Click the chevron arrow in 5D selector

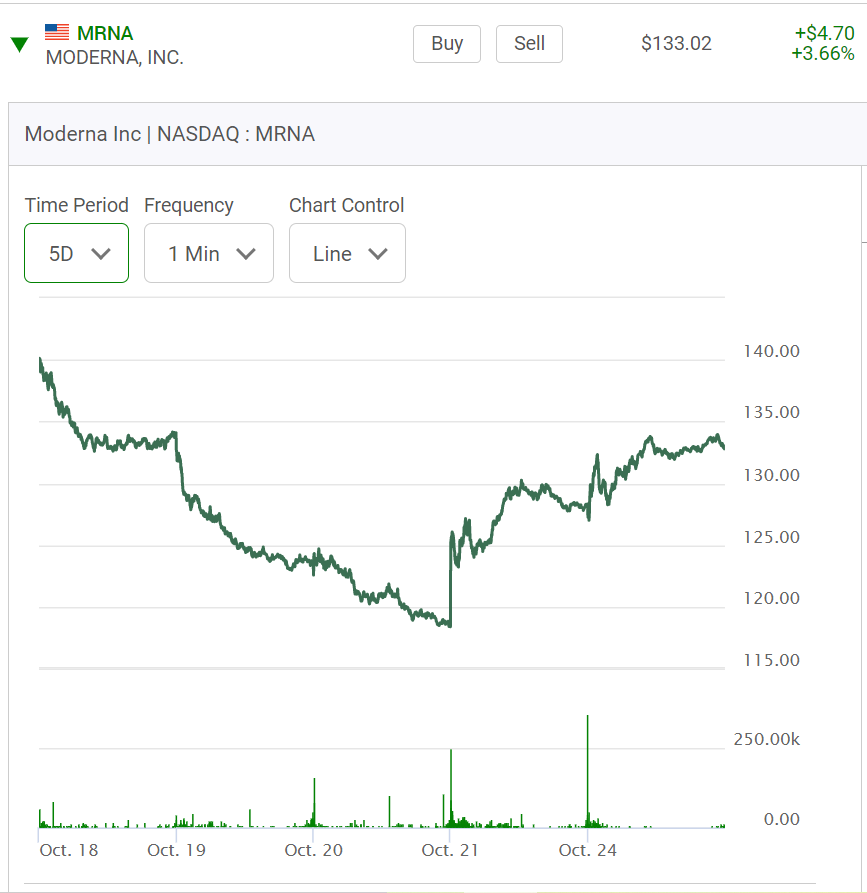pos(101,254)
